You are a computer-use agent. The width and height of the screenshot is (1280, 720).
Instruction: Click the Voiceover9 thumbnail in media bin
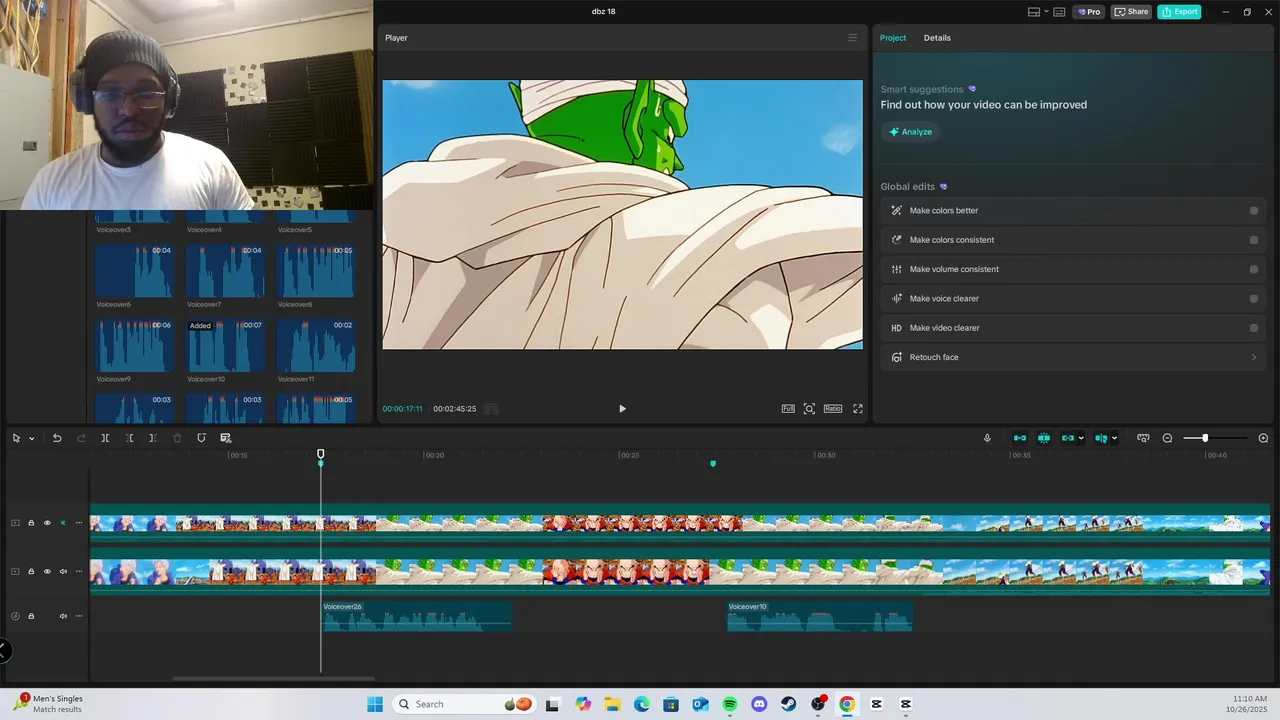pos(134,346)
